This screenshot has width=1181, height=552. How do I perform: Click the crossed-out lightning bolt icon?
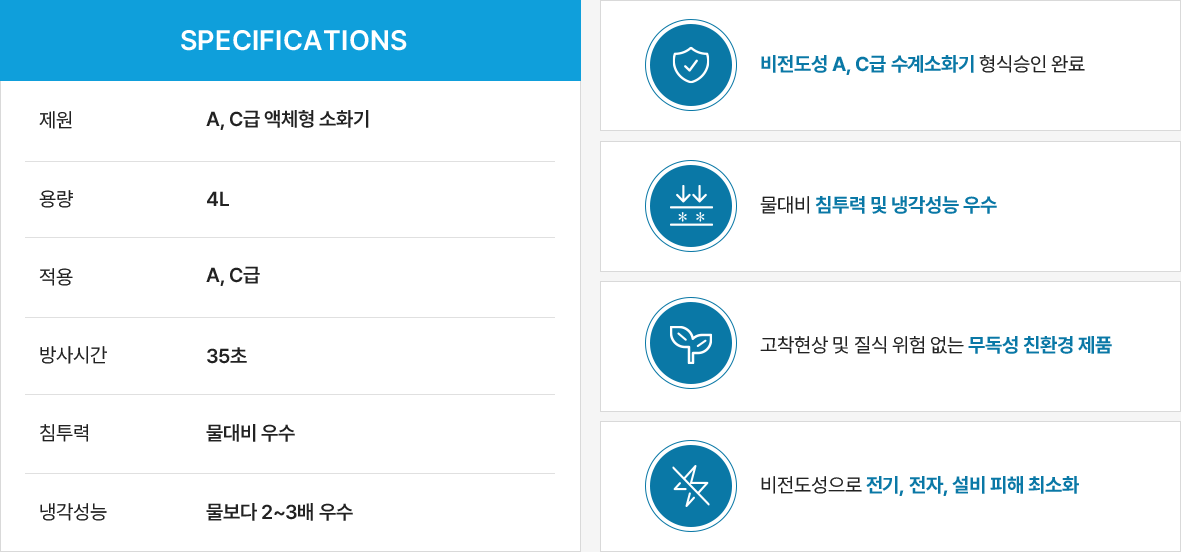pyautogui.click(x=691, y=485)
